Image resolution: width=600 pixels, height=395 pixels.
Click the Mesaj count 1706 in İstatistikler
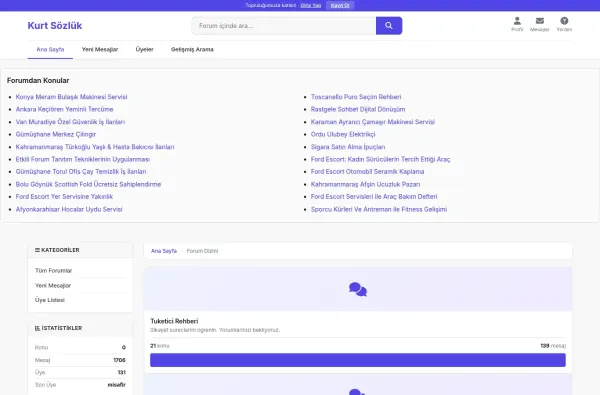[119, 360]
